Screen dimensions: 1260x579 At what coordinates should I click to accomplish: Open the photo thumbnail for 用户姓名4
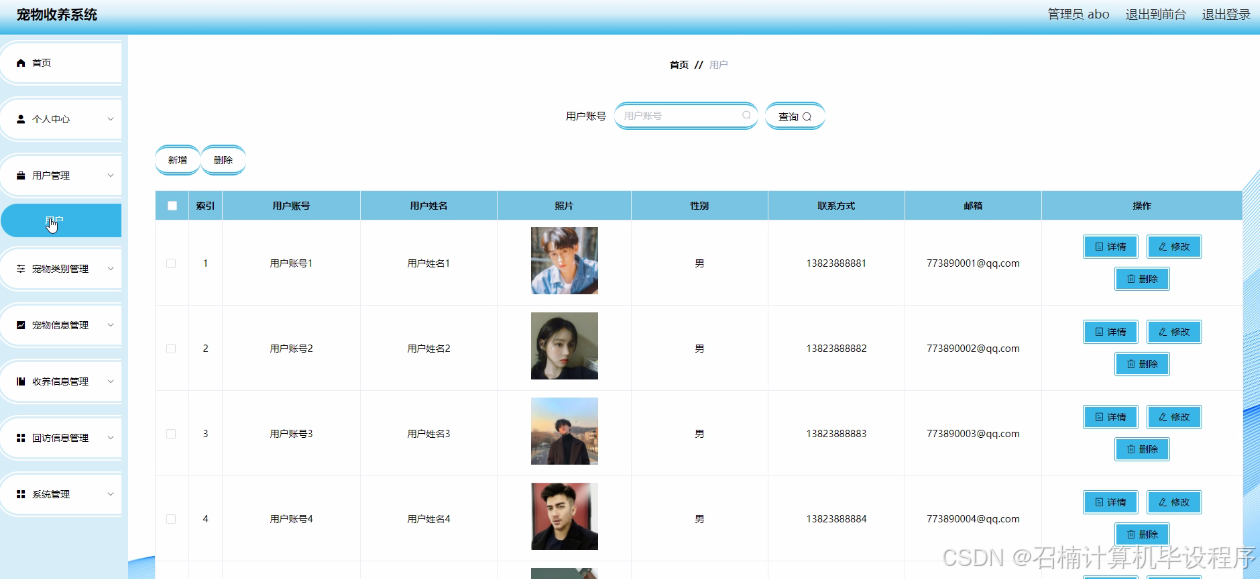pos(564,516)
